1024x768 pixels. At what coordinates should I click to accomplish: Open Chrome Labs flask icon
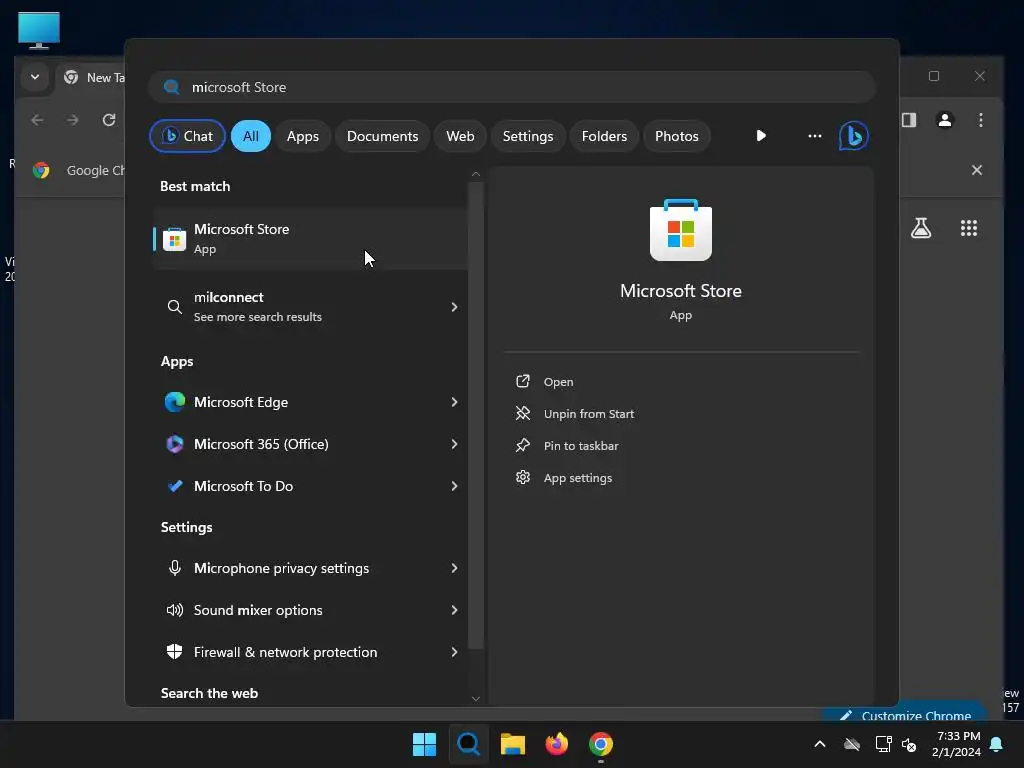921,228
